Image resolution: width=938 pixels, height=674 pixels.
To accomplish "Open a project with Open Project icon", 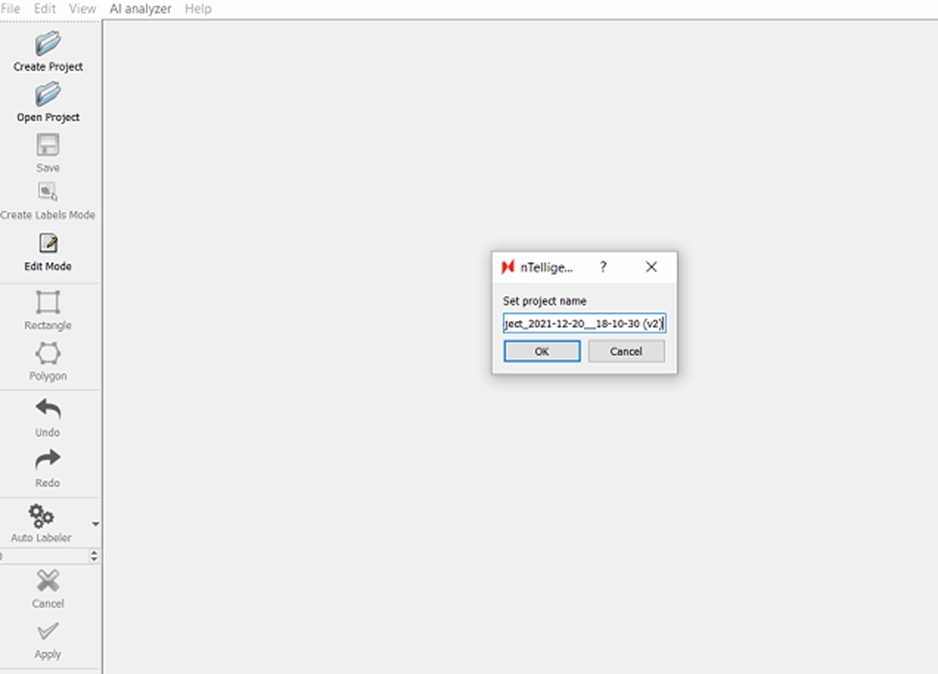I will coord(48,96).
